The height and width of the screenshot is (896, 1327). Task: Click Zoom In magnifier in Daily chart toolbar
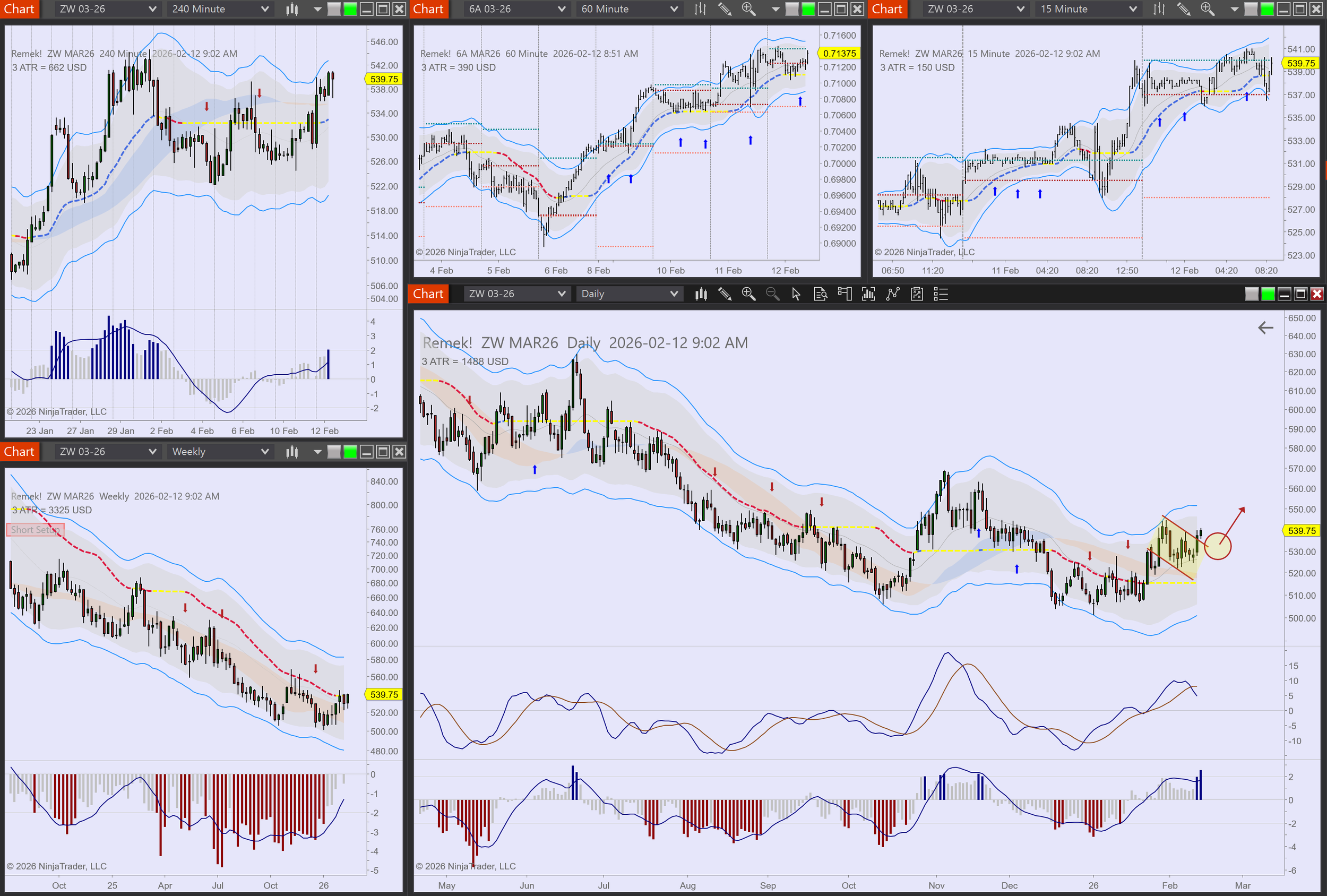tap(748, 294)
